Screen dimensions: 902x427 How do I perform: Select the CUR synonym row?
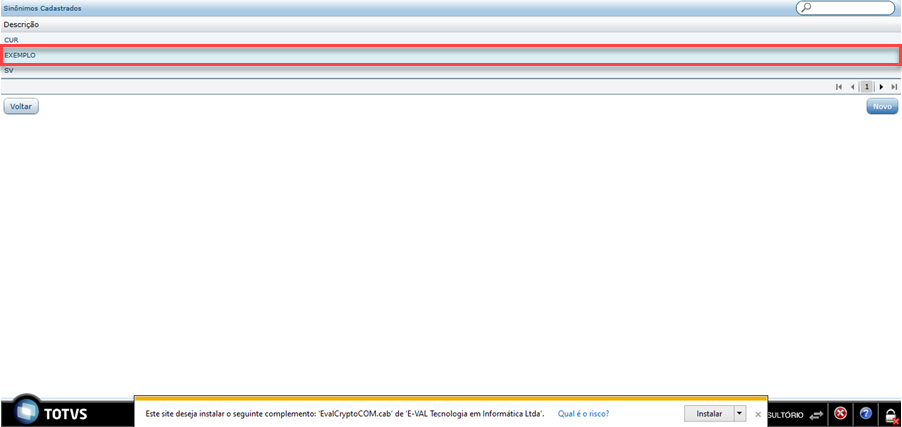click(x=450, y=40)
